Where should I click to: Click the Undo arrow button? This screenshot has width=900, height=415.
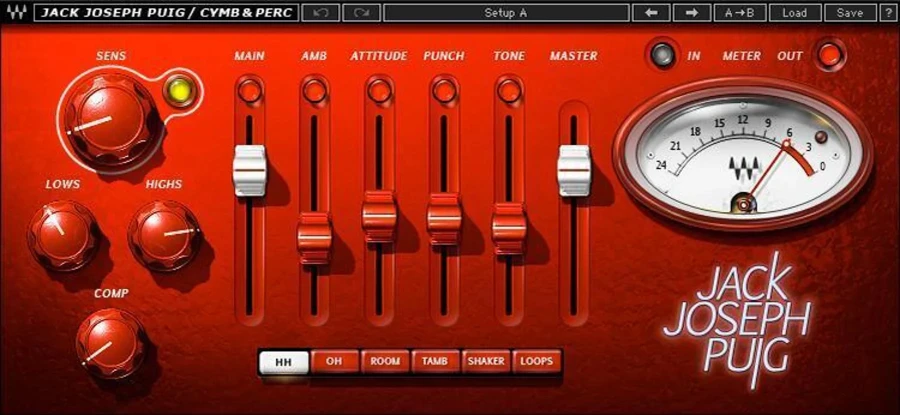[x=321, y=13]
